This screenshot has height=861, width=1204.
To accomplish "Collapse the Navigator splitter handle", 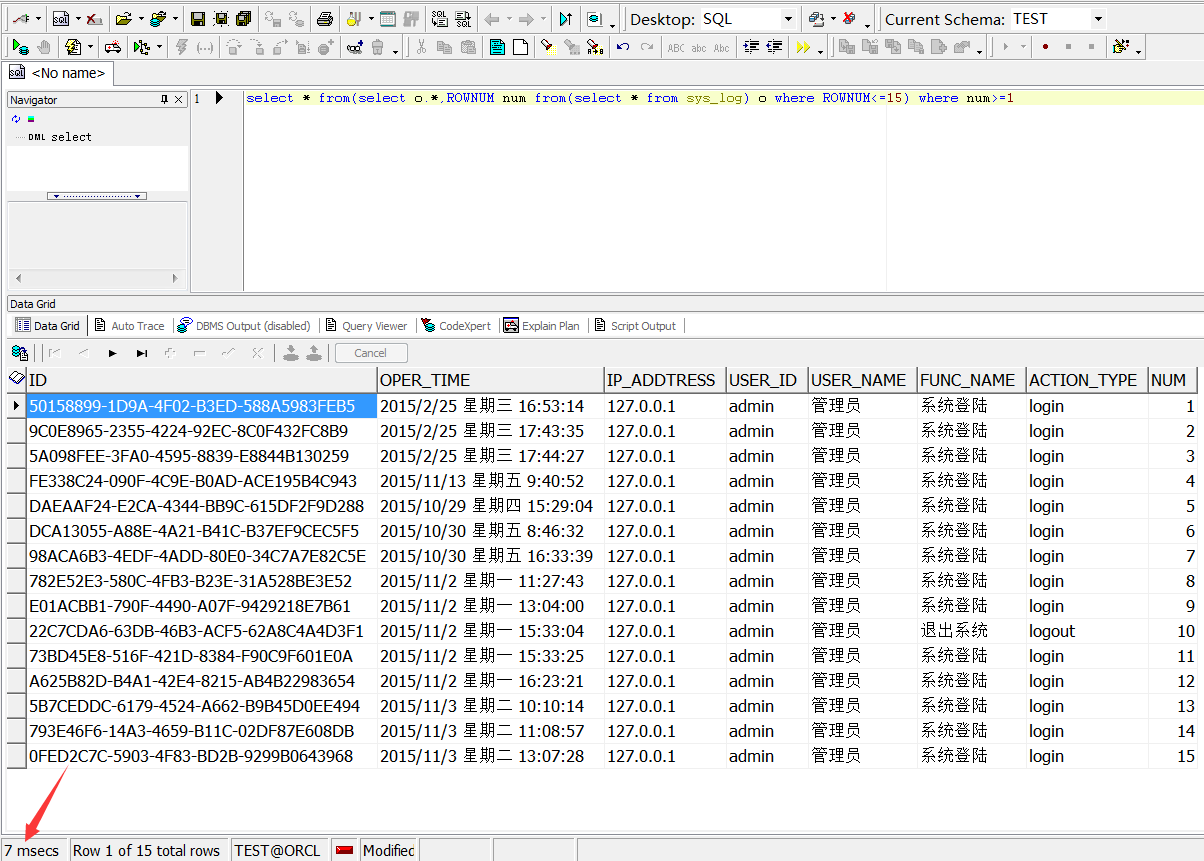I will pyautogui.click(x=97, y=196).
